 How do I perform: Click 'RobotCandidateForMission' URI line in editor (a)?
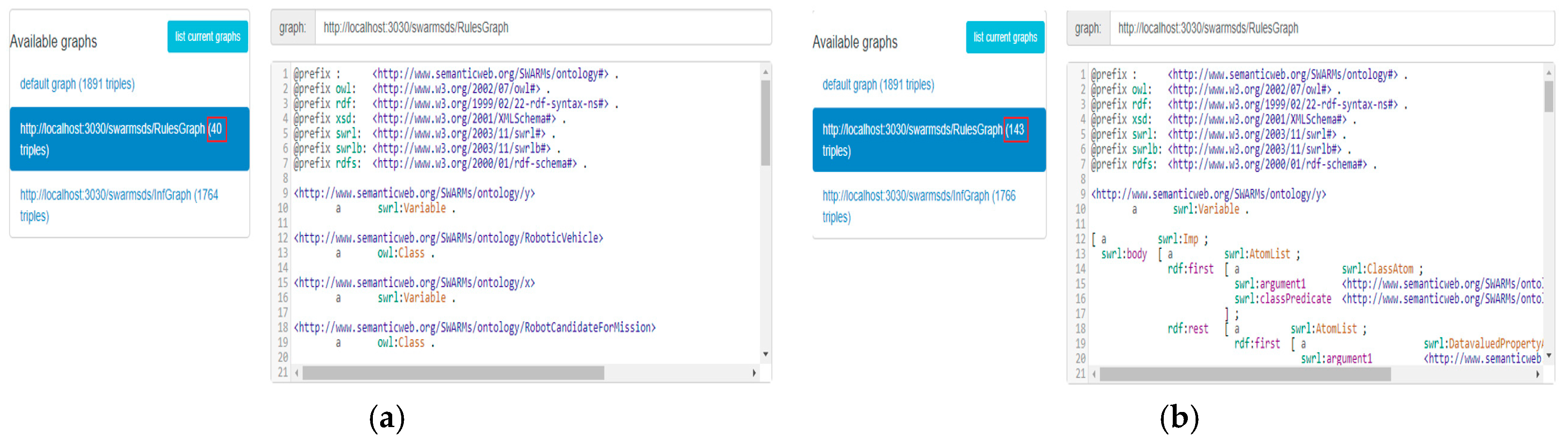(x=475, y=327)
